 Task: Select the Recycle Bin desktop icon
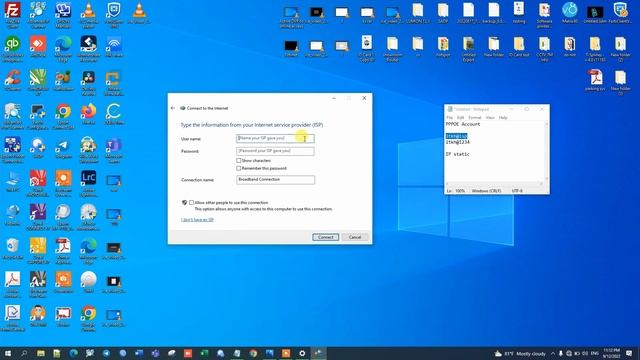click(13, 249)
